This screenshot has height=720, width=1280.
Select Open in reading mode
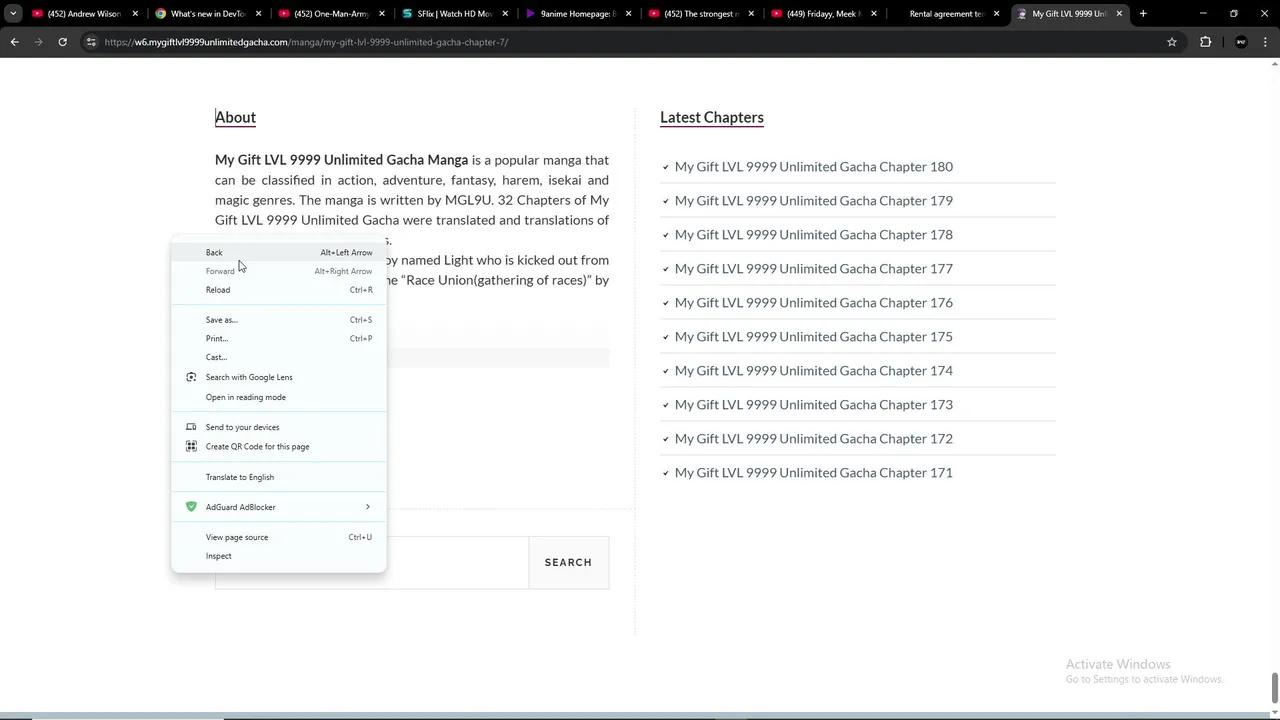[x=279, y=397]
